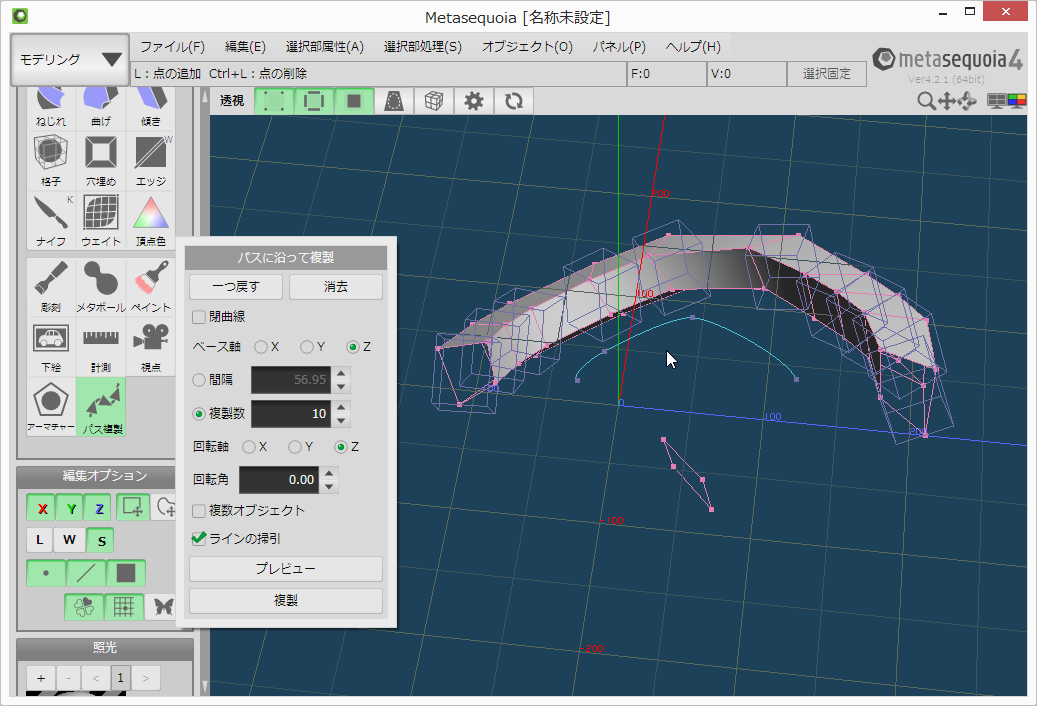Select the ナイフ knife tool
This screenshot has height=706, width=1037.
pyautogui.click(x=51, y=221)
